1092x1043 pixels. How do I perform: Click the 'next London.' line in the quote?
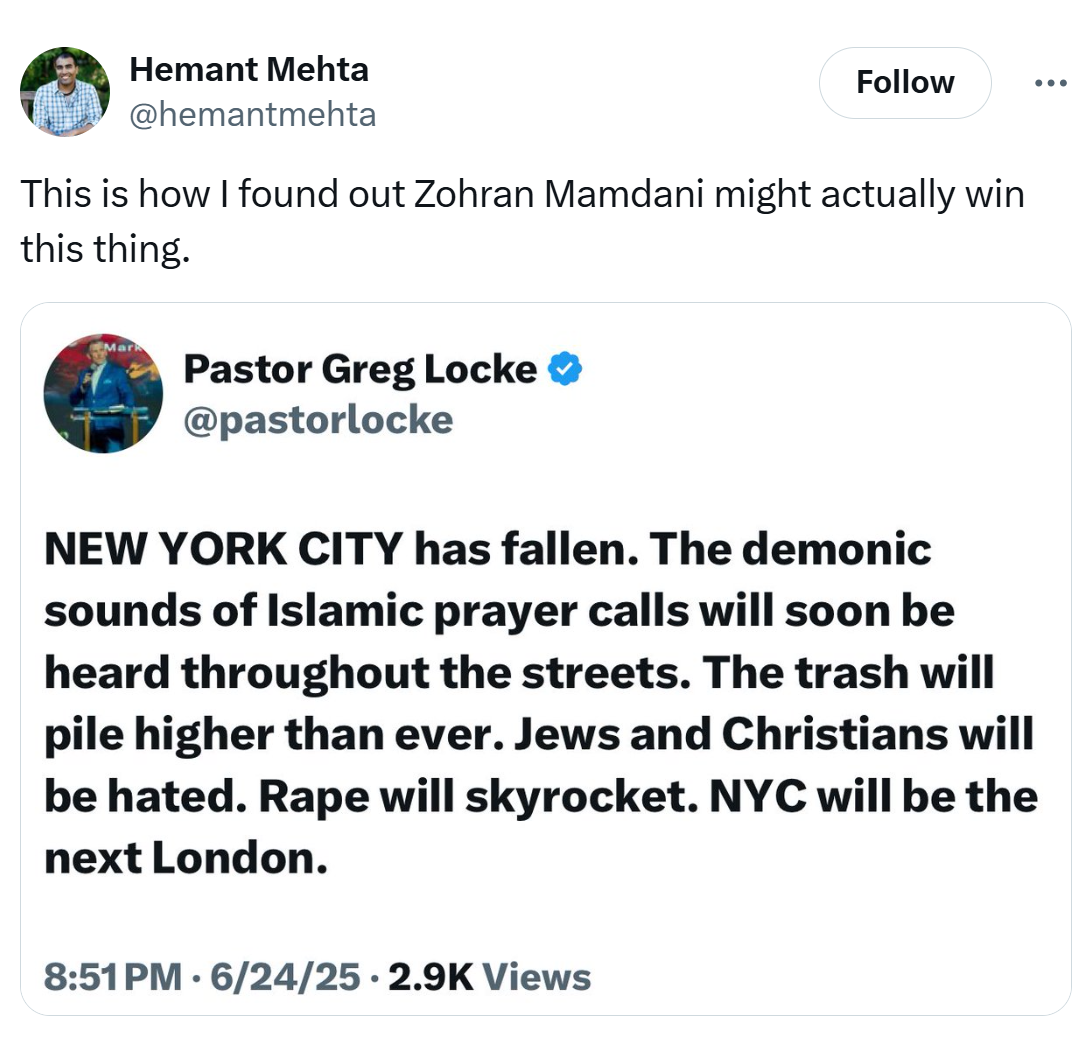[x=186, y=857]
